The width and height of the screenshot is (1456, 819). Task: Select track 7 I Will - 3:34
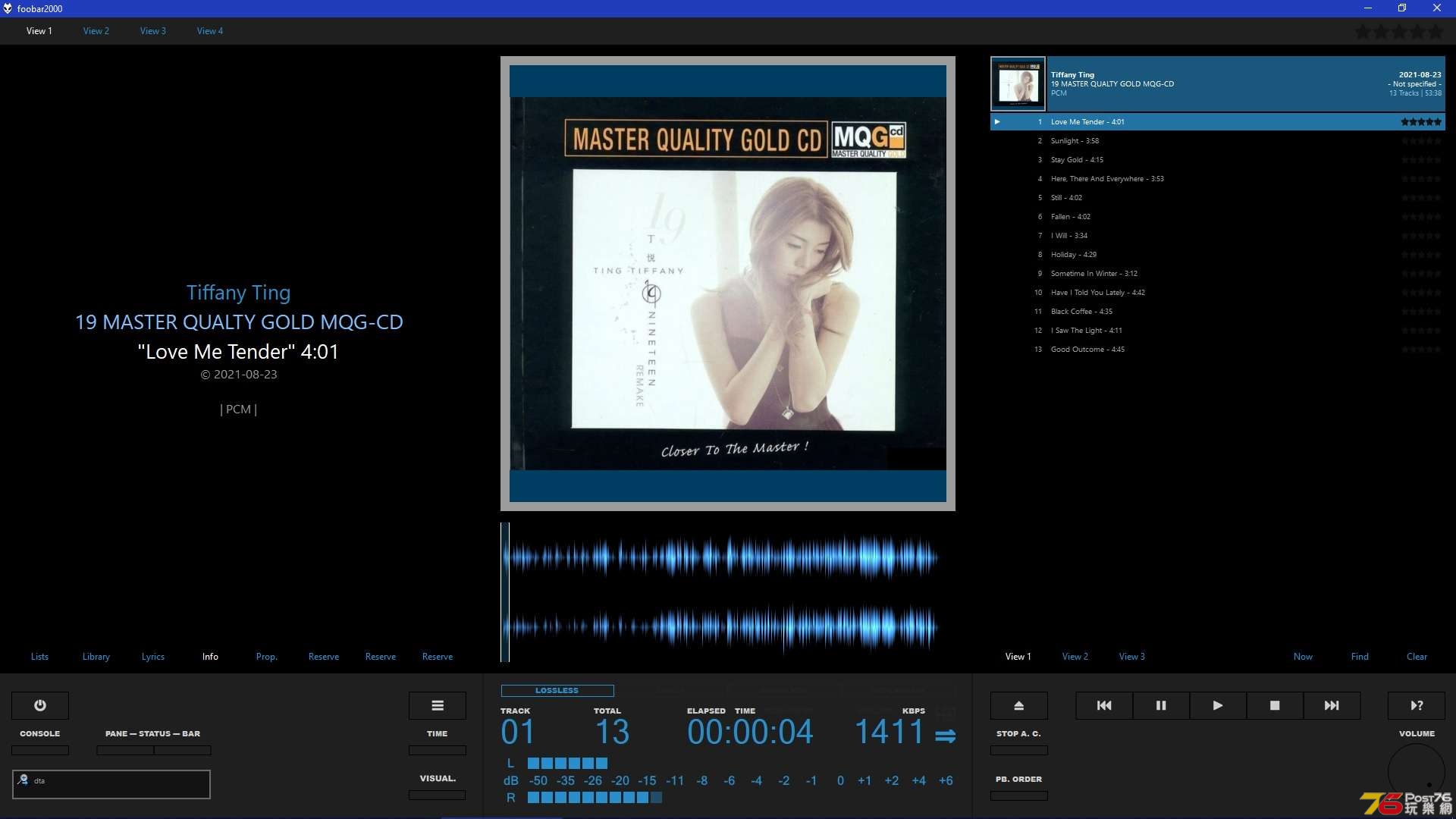pyautogui.click(x=1218, y=236)
